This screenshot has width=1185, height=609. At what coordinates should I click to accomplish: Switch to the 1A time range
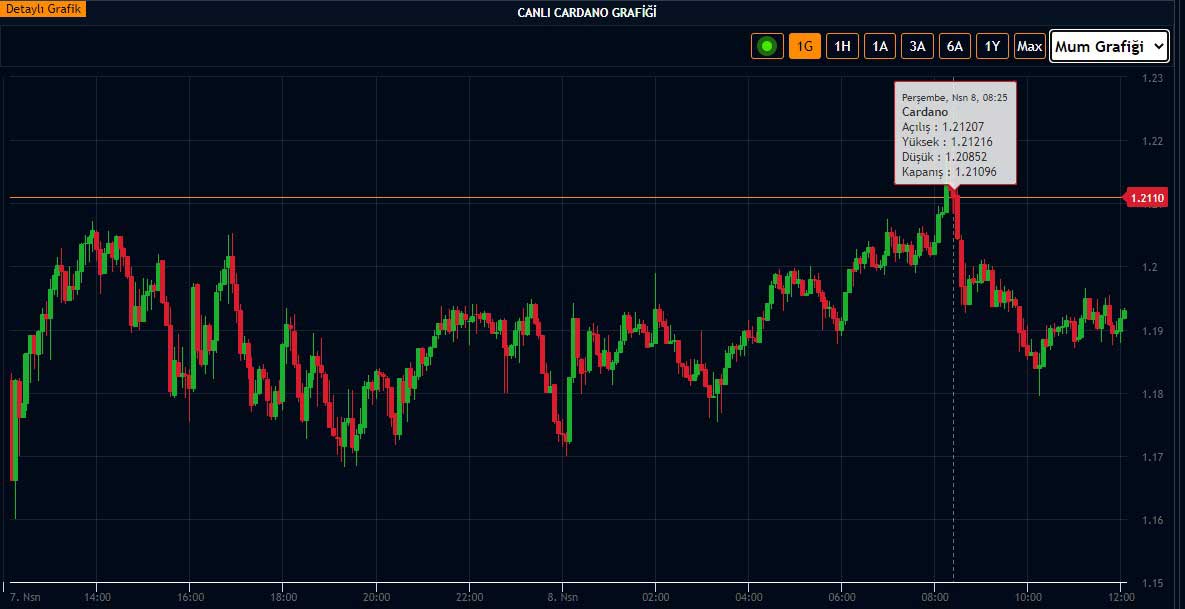pos(880,46)
